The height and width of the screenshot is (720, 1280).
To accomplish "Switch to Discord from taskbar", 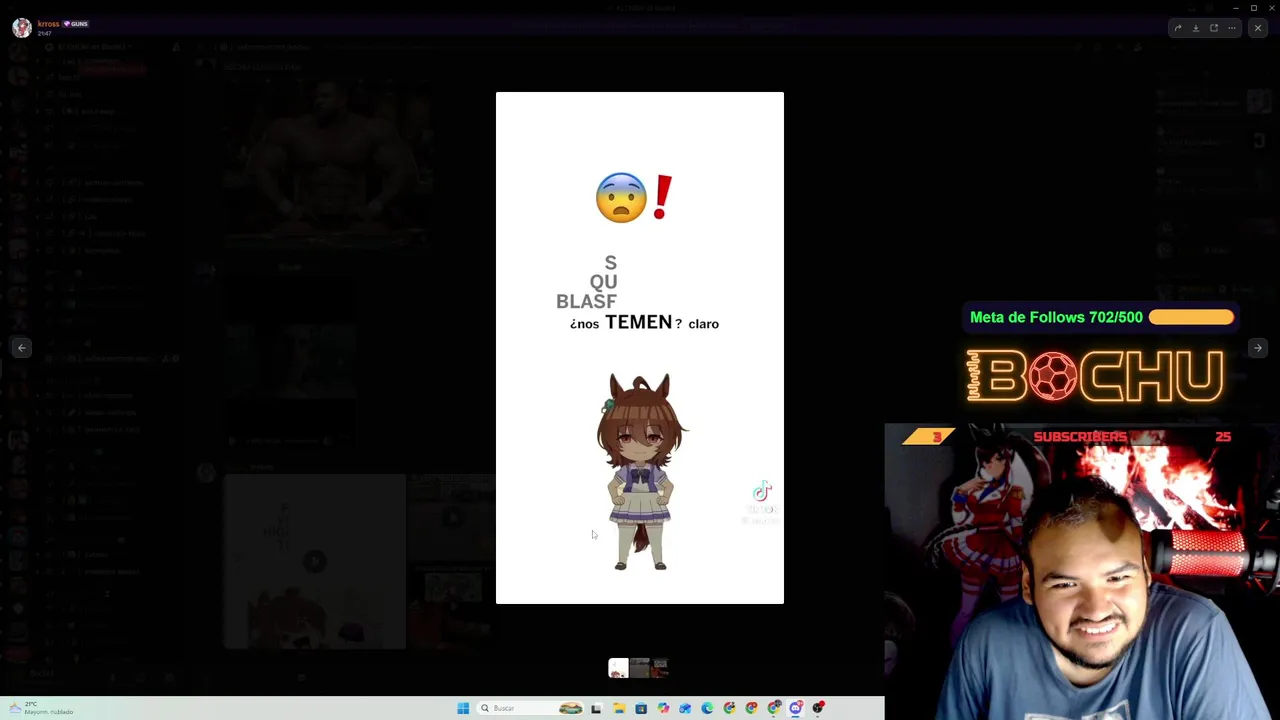I will (796, 708).
